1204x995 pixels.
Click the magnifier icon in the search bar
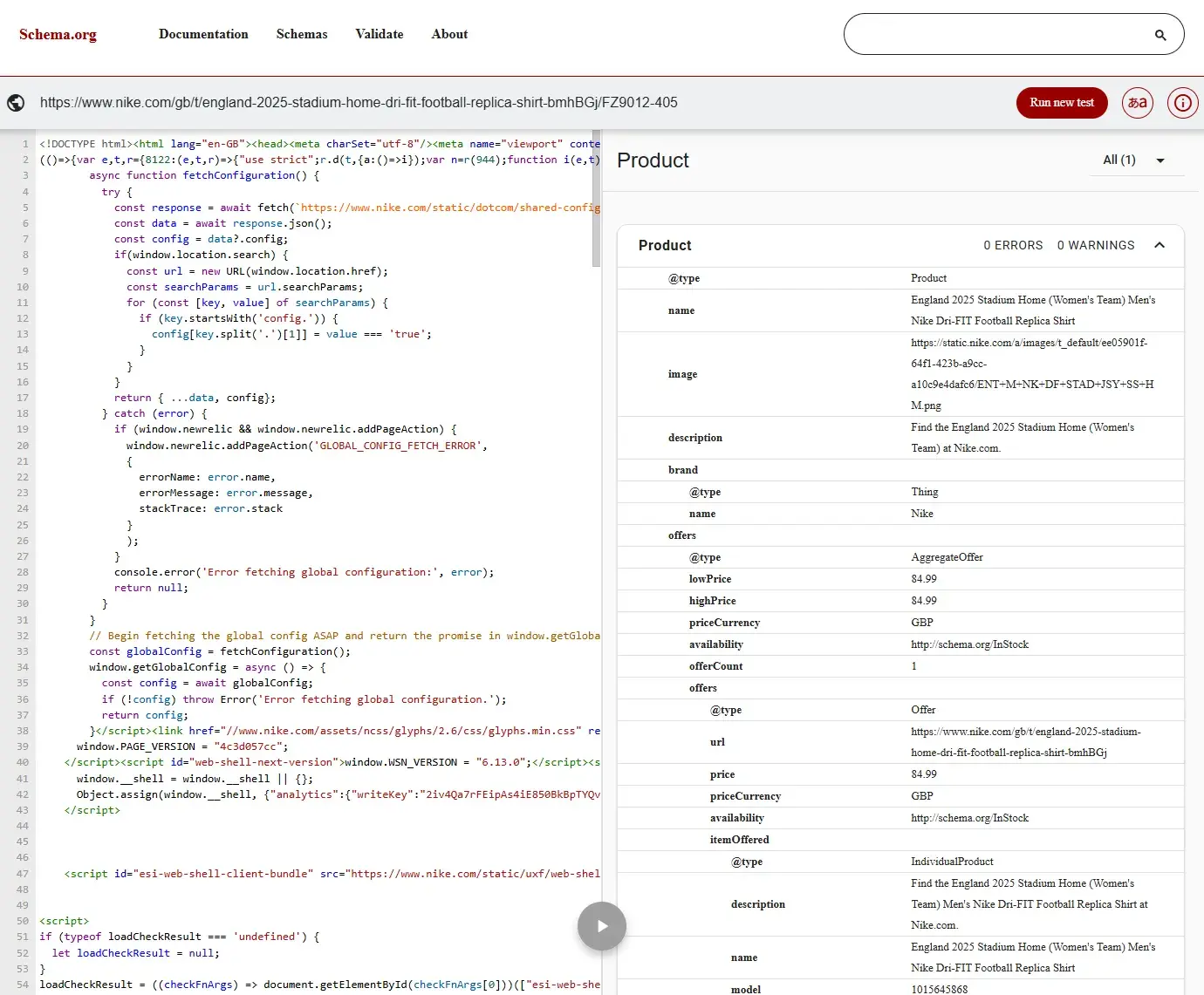point(1160,35)
